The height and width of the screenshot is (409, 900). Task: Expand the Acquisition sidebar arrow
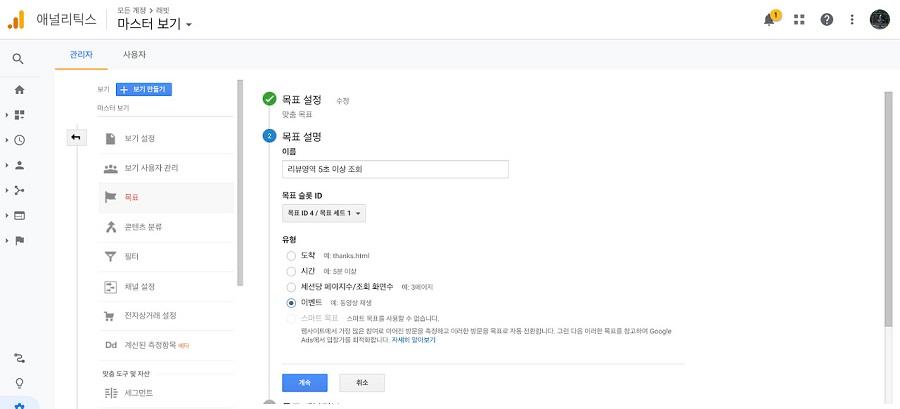coord(6,190)
